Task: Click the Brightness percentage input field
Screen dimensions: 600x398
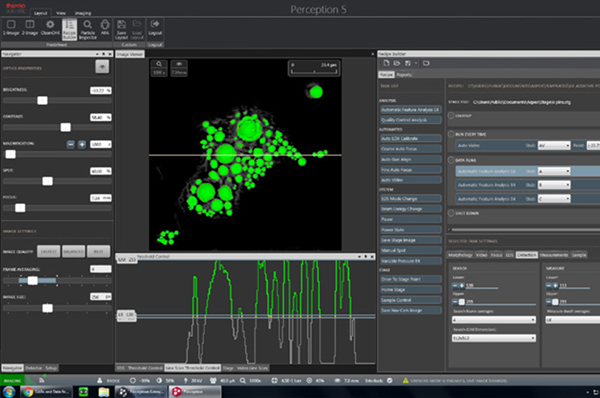Action: pos(101,90)
